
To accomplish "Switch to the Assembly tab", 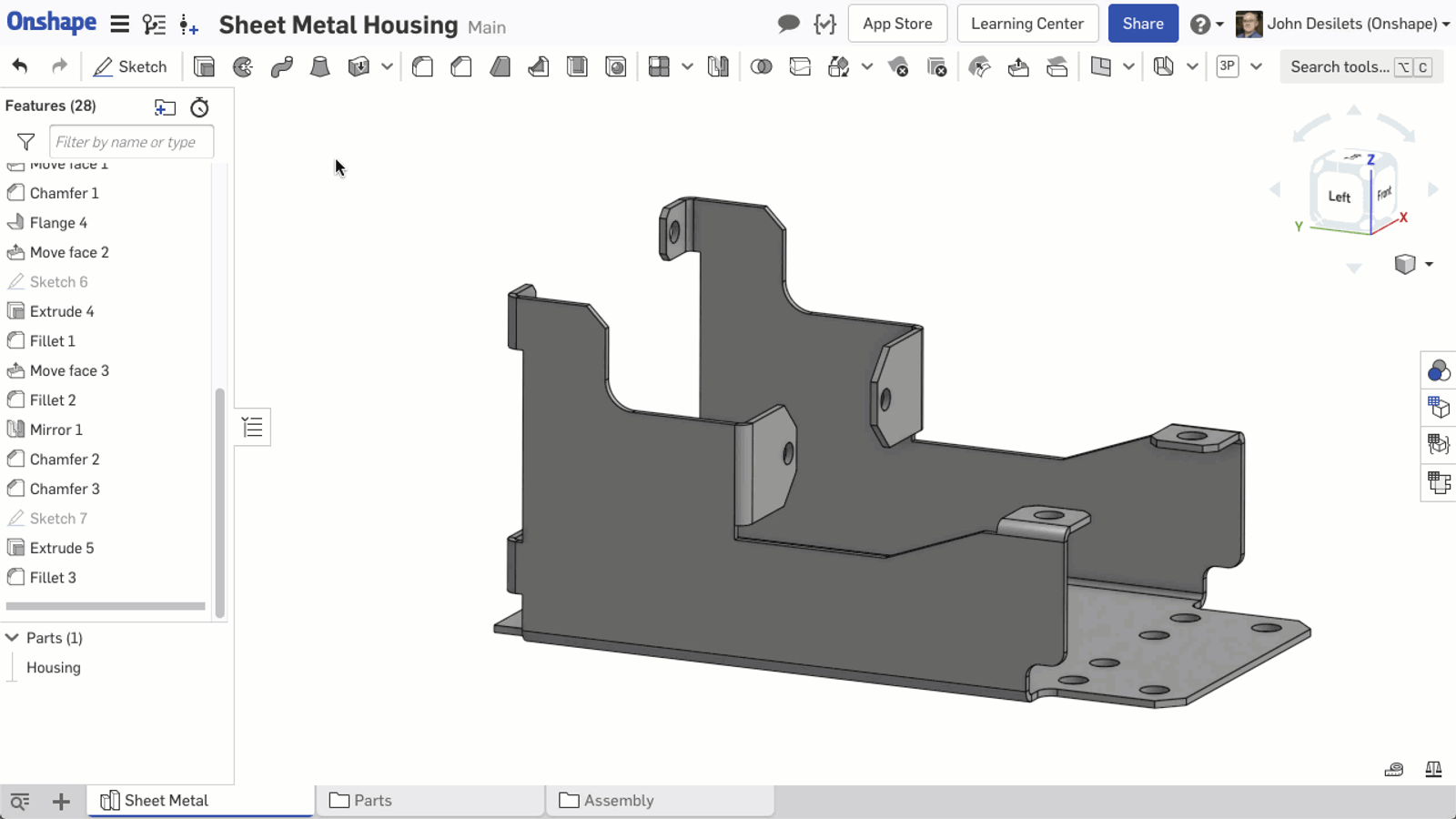I will click(660, 800).
